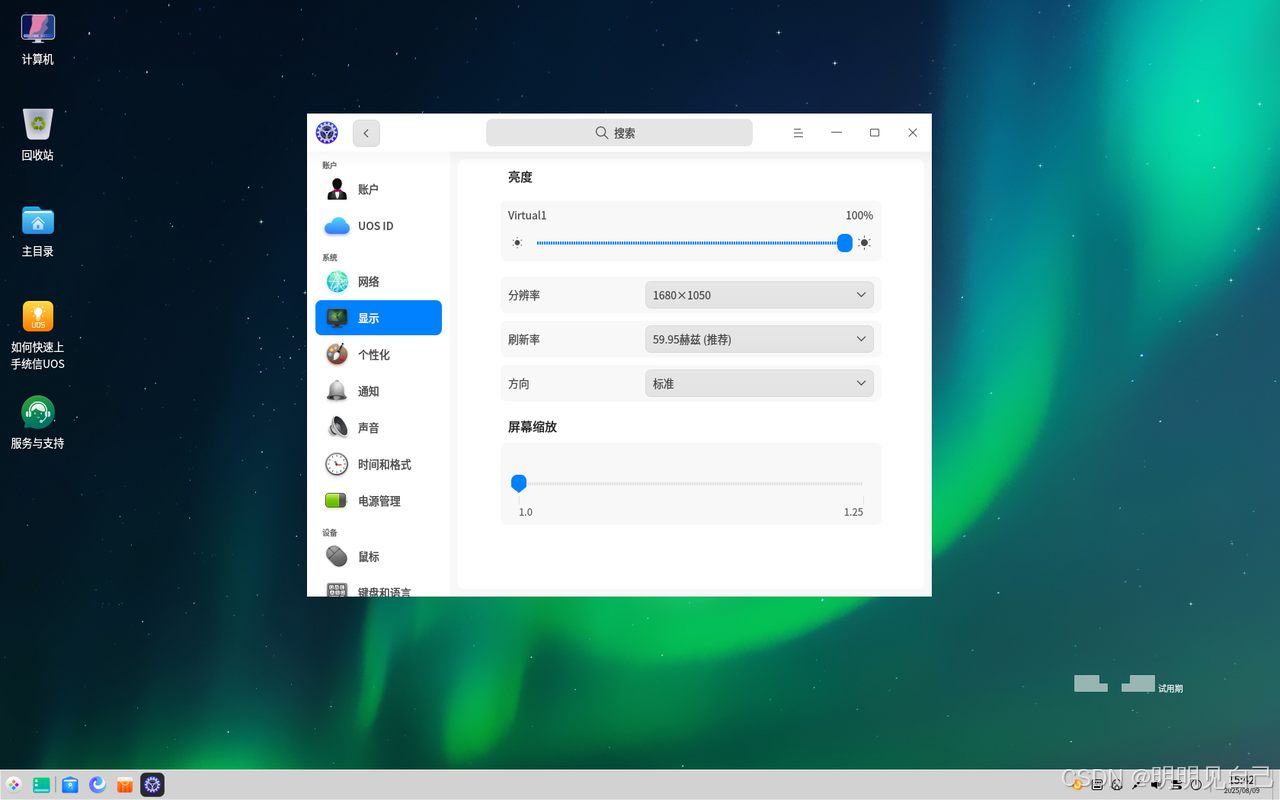Click the low brightness sun icon
1280x800 pixels.
pos(517,243)
